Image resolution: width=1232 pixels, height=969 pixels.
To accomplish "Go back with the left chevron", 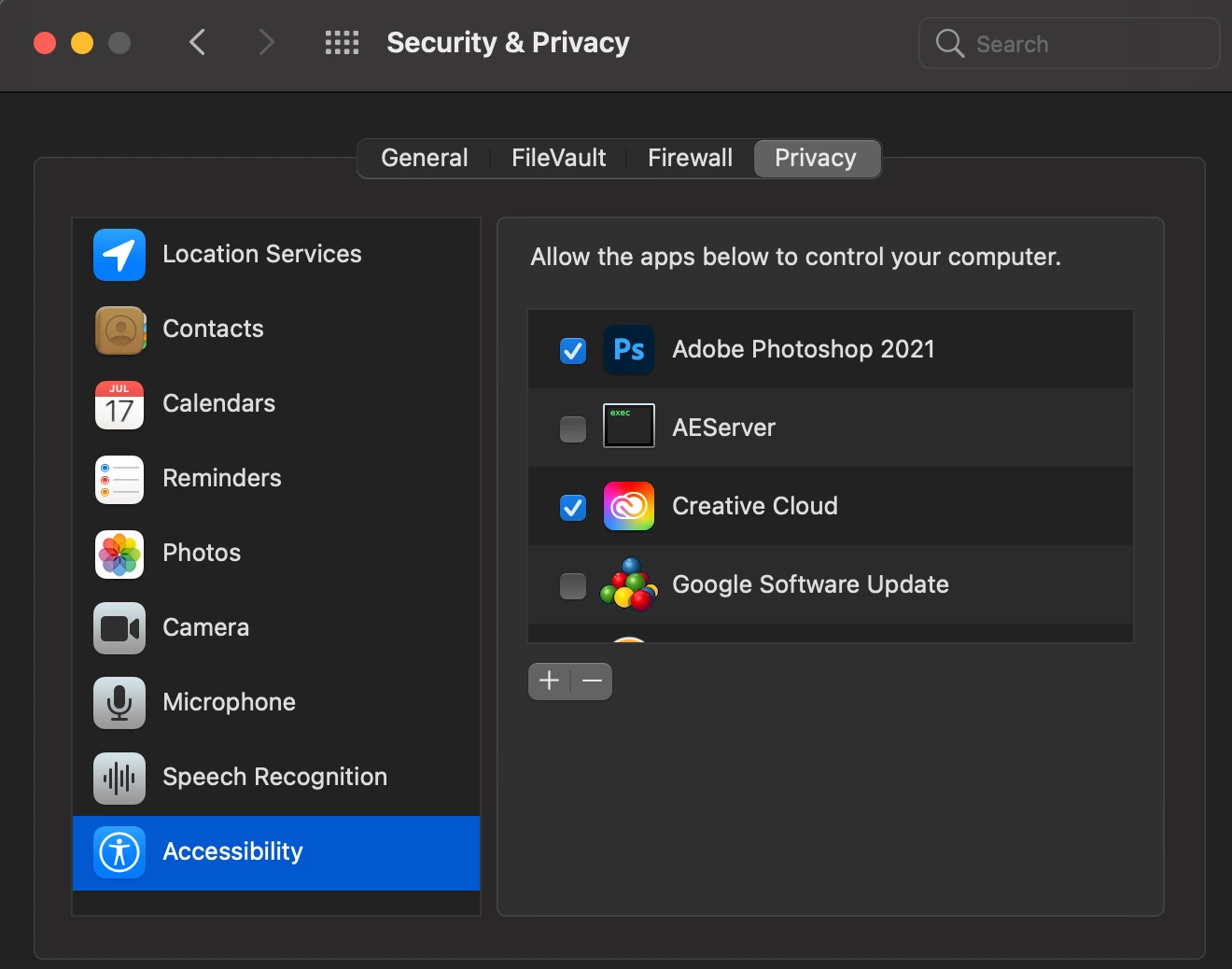I will (x=197, y=43).
